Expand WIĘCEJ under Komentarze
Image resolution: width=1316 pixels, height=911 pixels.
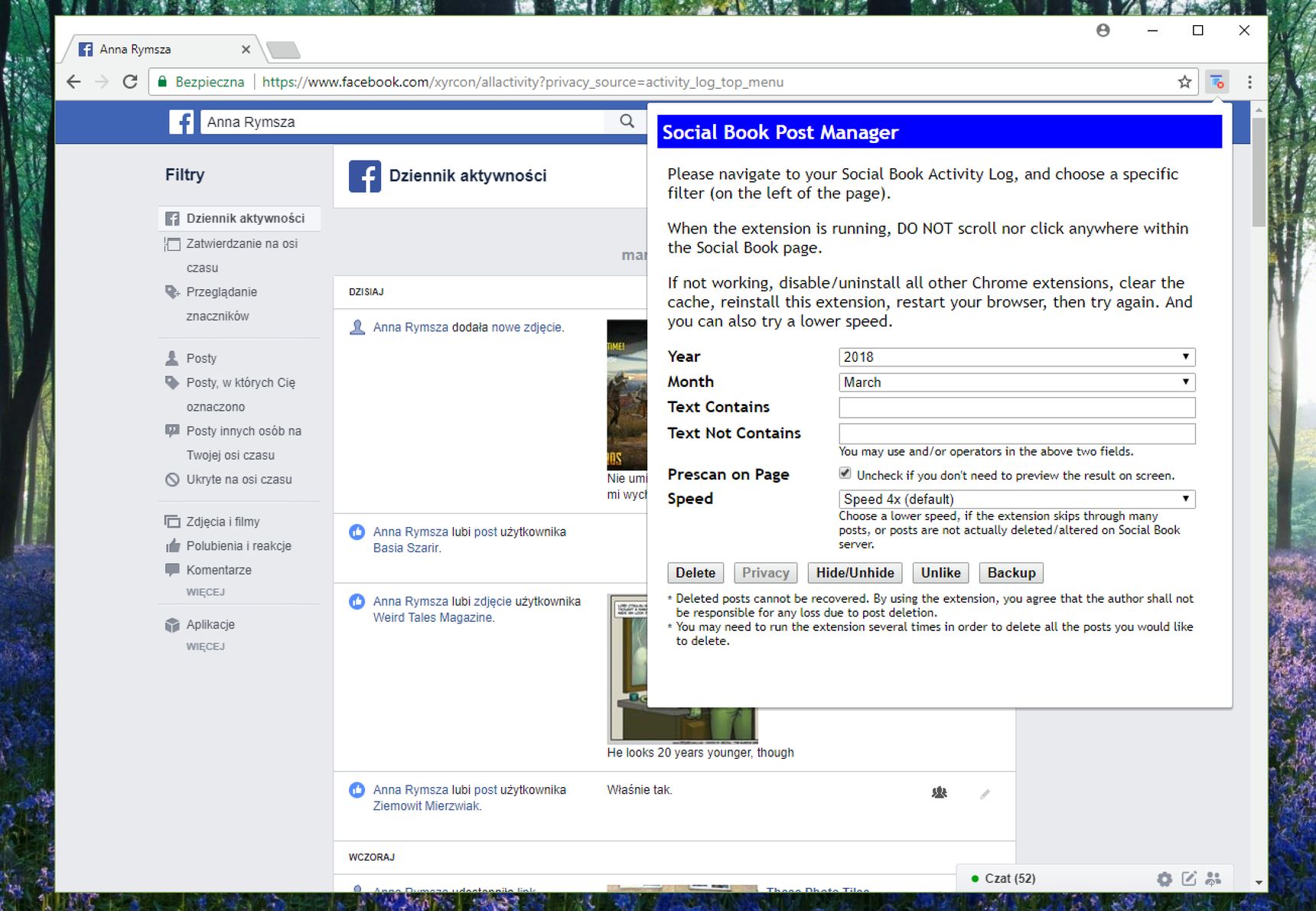tap(205, 592)
